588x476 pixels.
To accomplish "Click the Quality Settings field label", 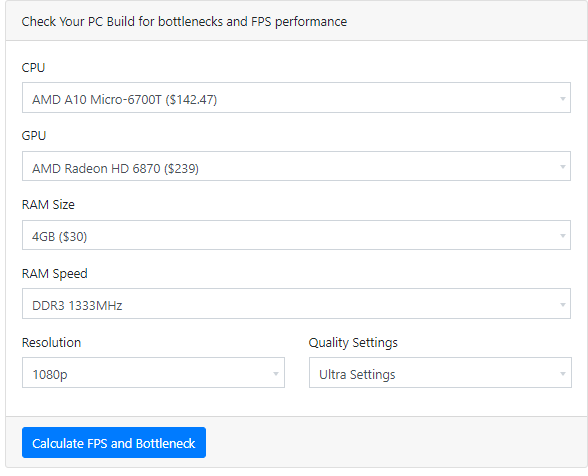I will (x=353, y=343).
